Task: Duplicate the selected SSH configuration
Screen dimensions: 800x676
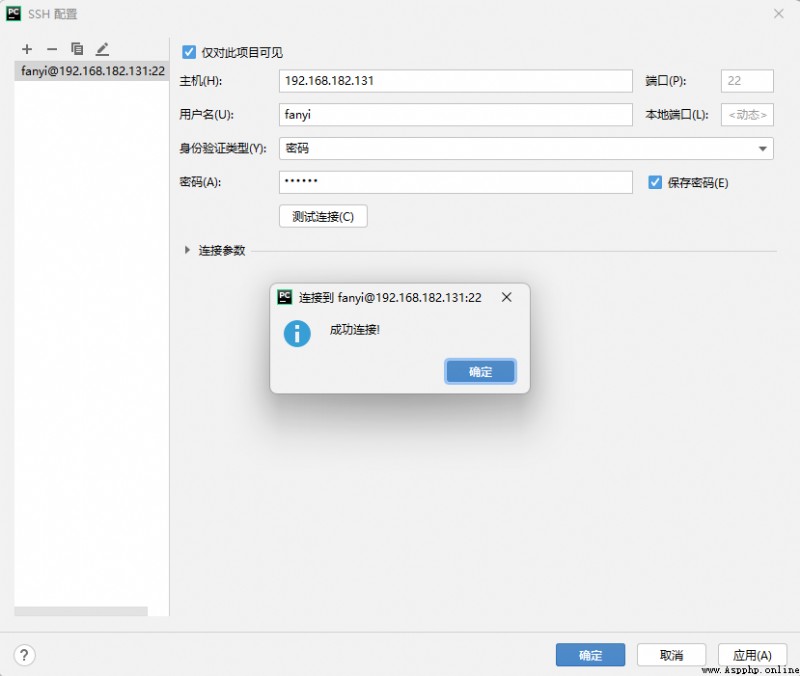Action: pyautogui.click(x=77, y=49)
